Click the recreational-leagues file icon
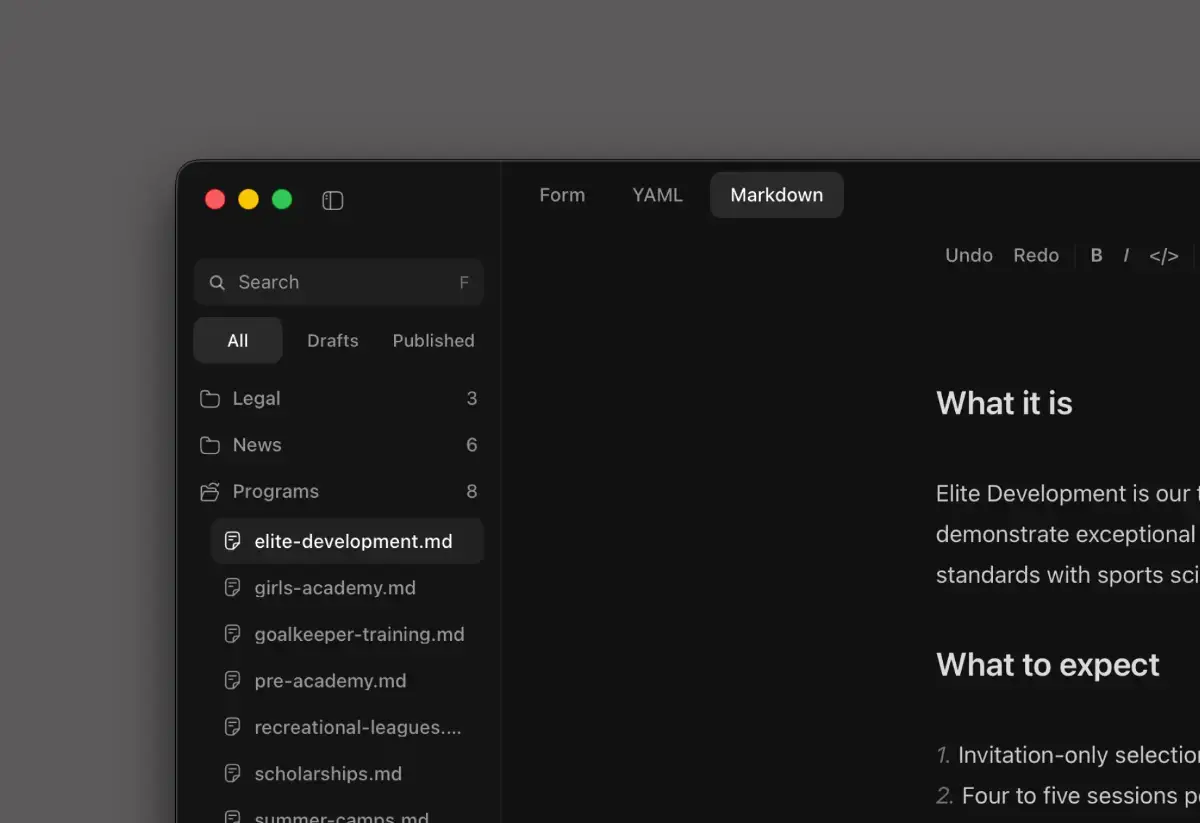Screen dimensions: 1200x823 point(232,727)
